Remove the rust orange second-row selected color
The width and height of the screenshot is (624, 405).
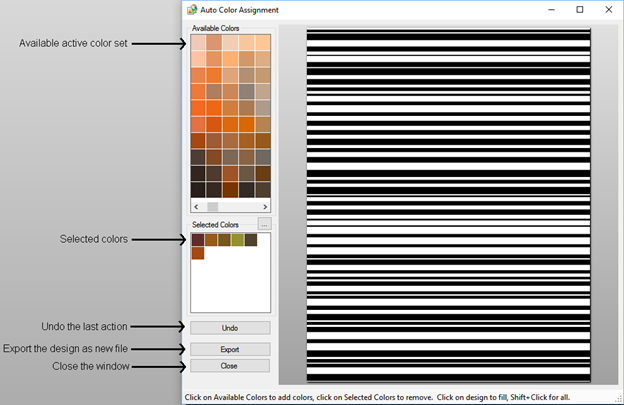tap(198, 253)
